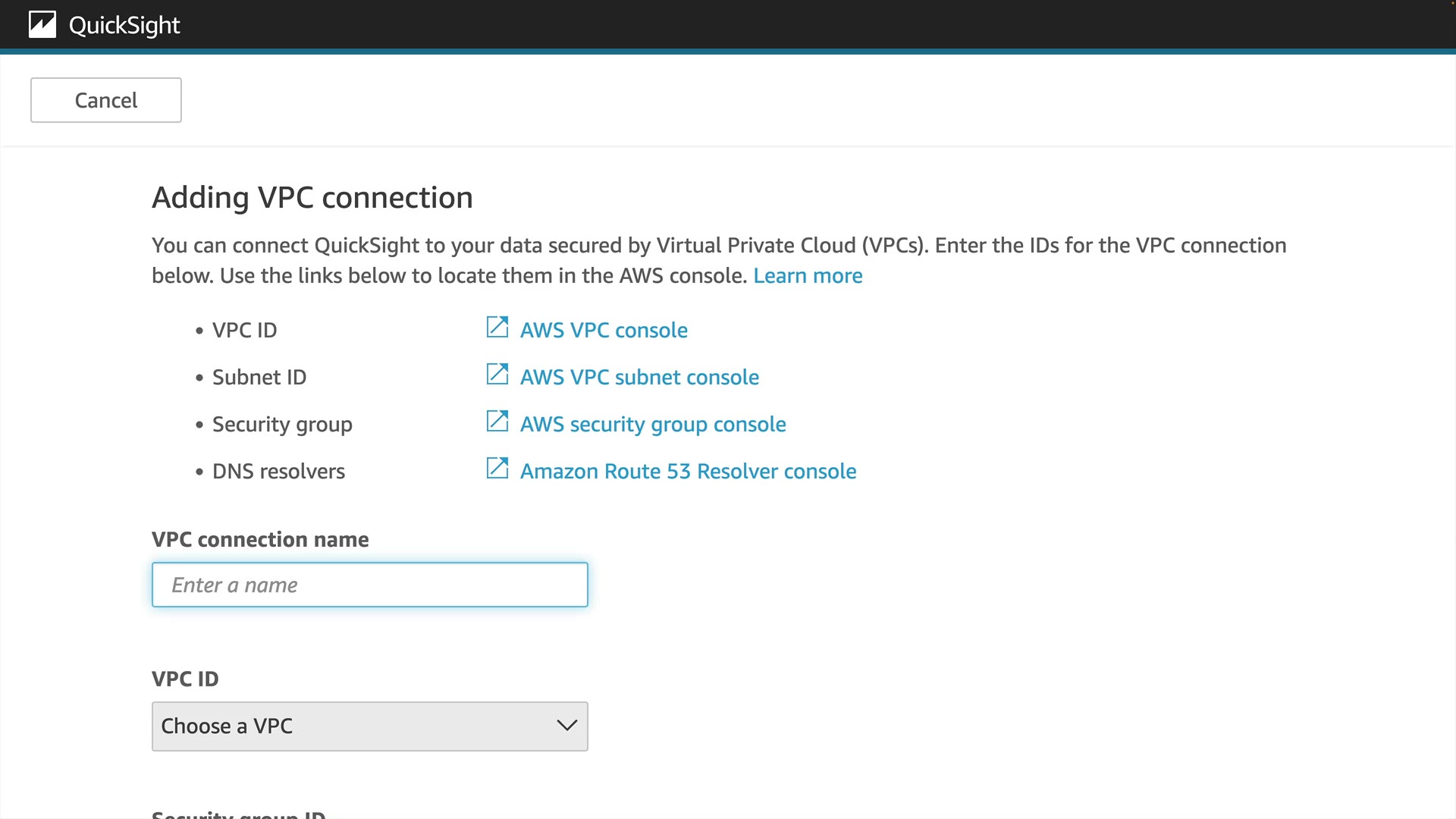Open the AWS VPC console link

[x=604, y=330]
